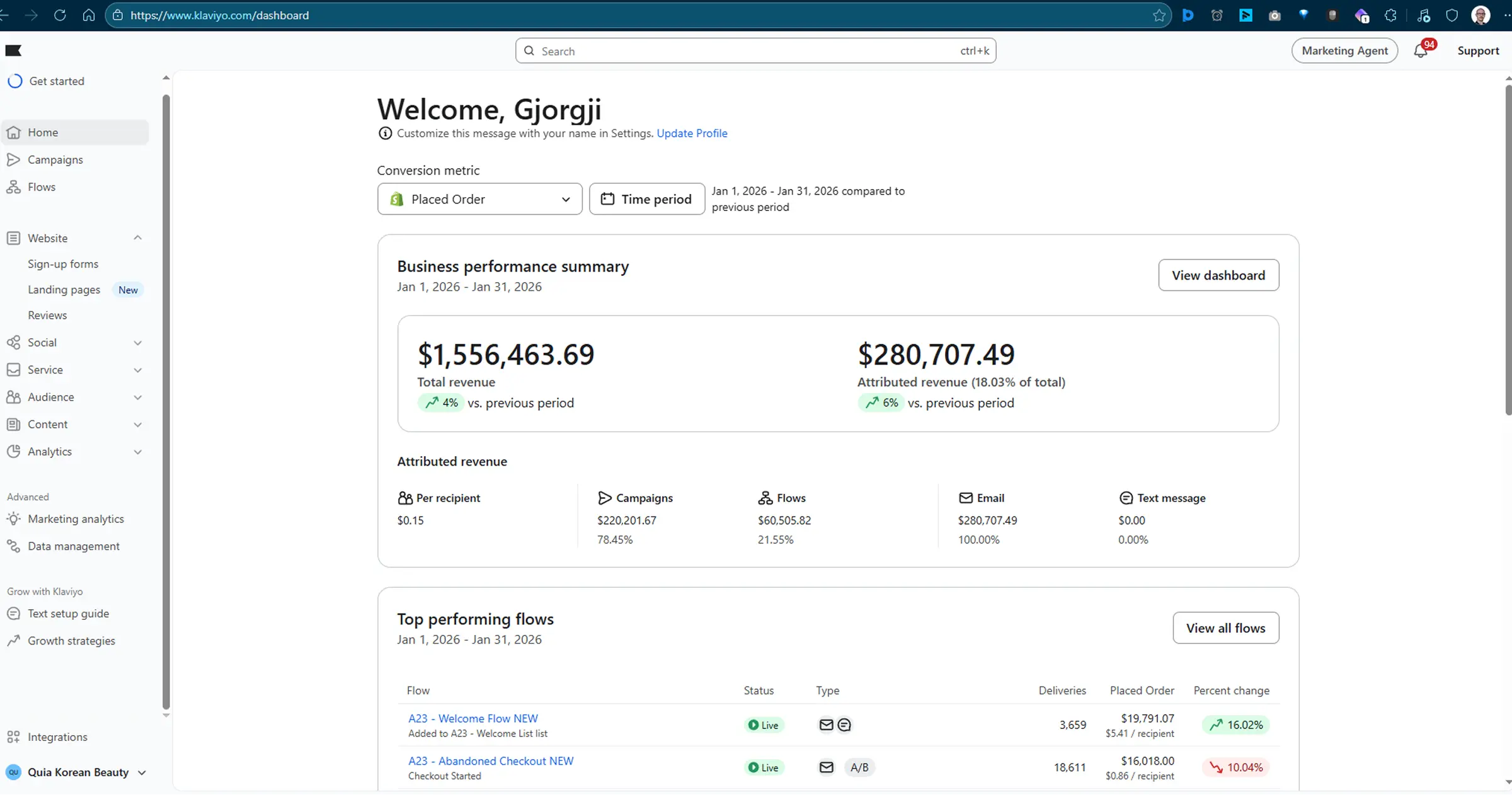Bookmark this page with the star icon

point(1159,15)
